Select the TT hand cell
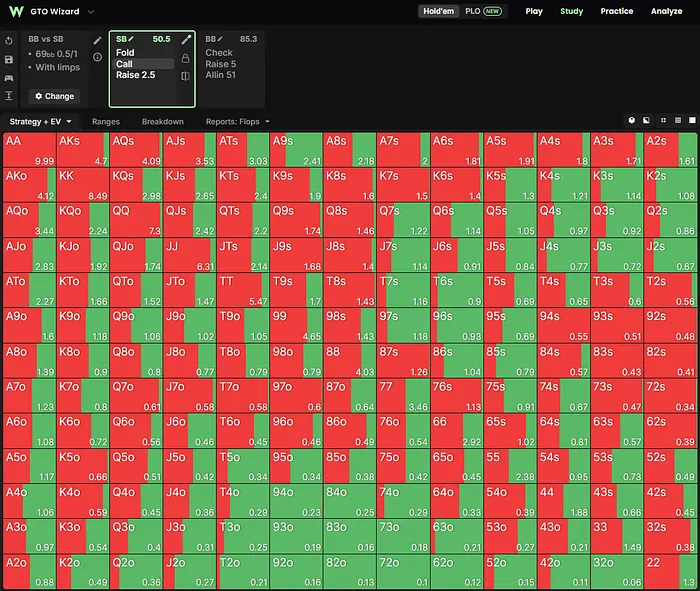The image size is (700, 591). [243, 290]
